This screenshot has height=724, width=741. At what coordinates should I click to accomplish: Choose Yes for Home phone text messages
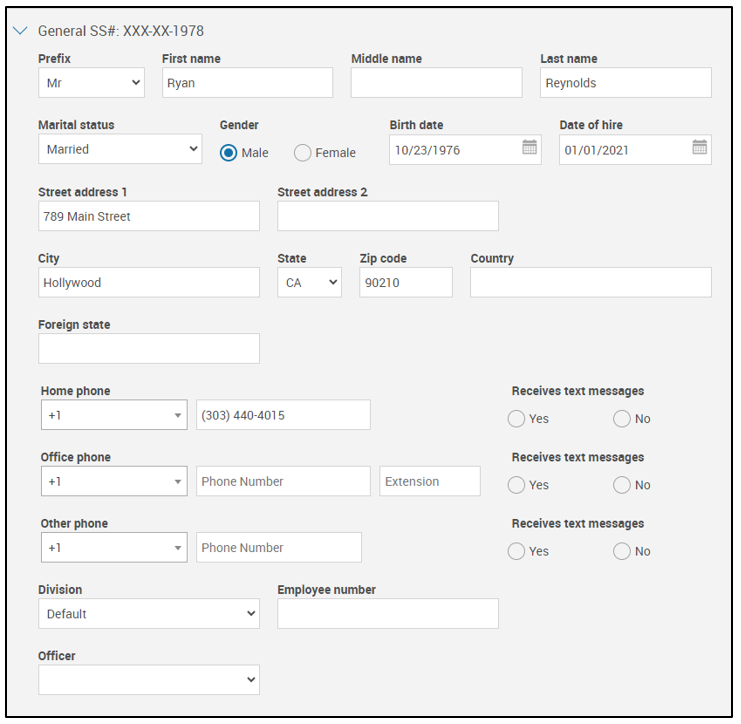[x=517, y=419]
